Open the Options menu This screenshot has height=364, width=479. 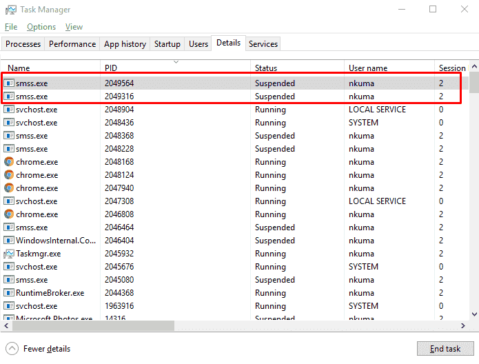click(41, 27)
